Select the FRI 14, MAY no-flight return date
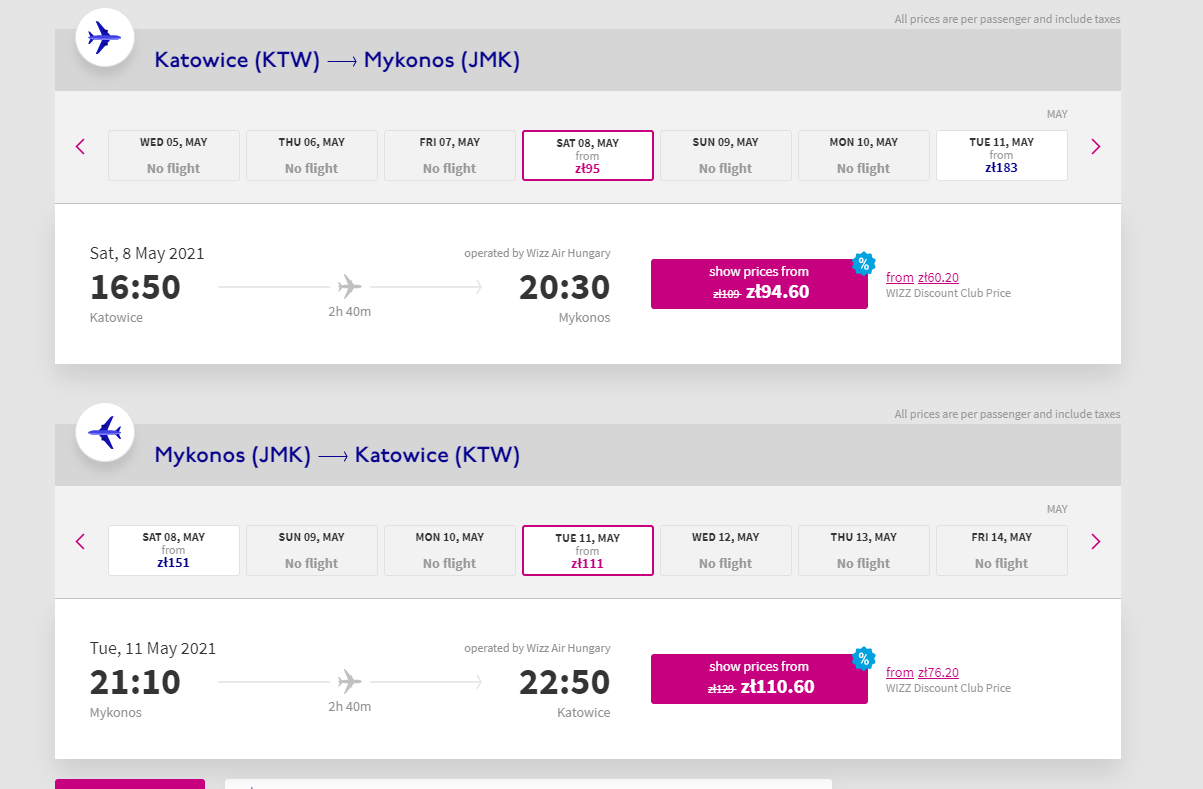This screenshot has height=789, width=1203. pos(1002,550)
